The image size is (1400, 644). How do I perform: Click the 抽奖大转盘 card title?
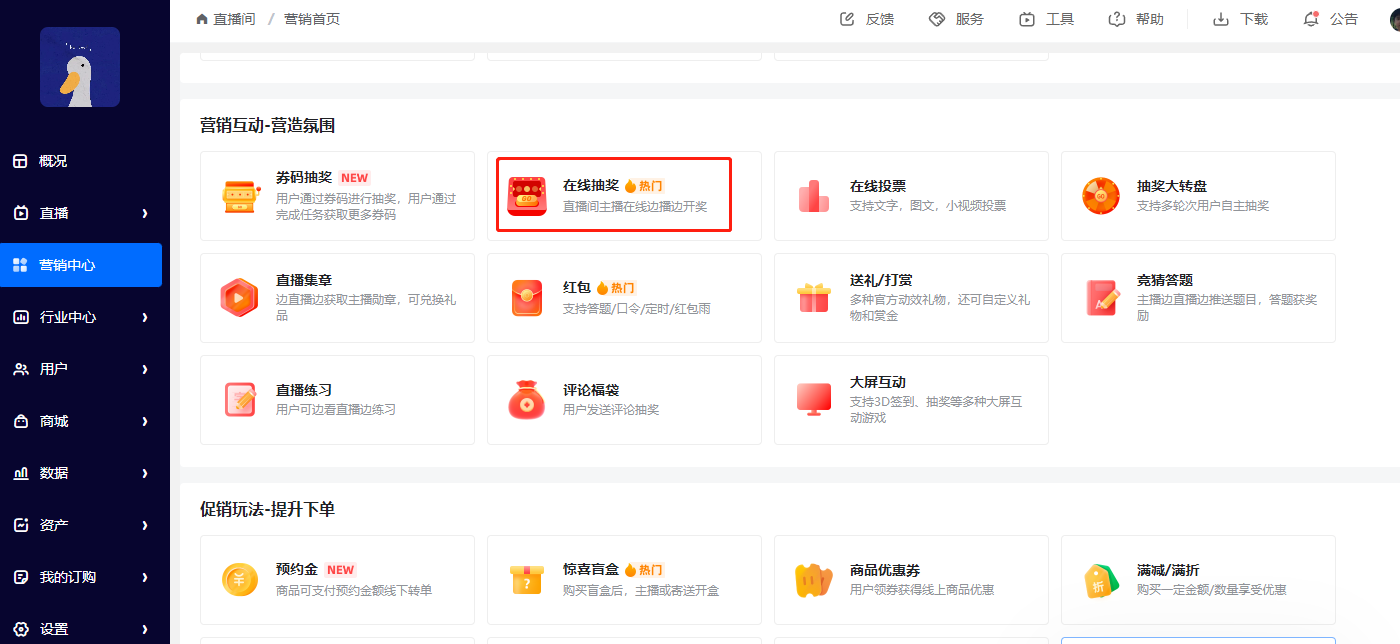point(1172,186)
